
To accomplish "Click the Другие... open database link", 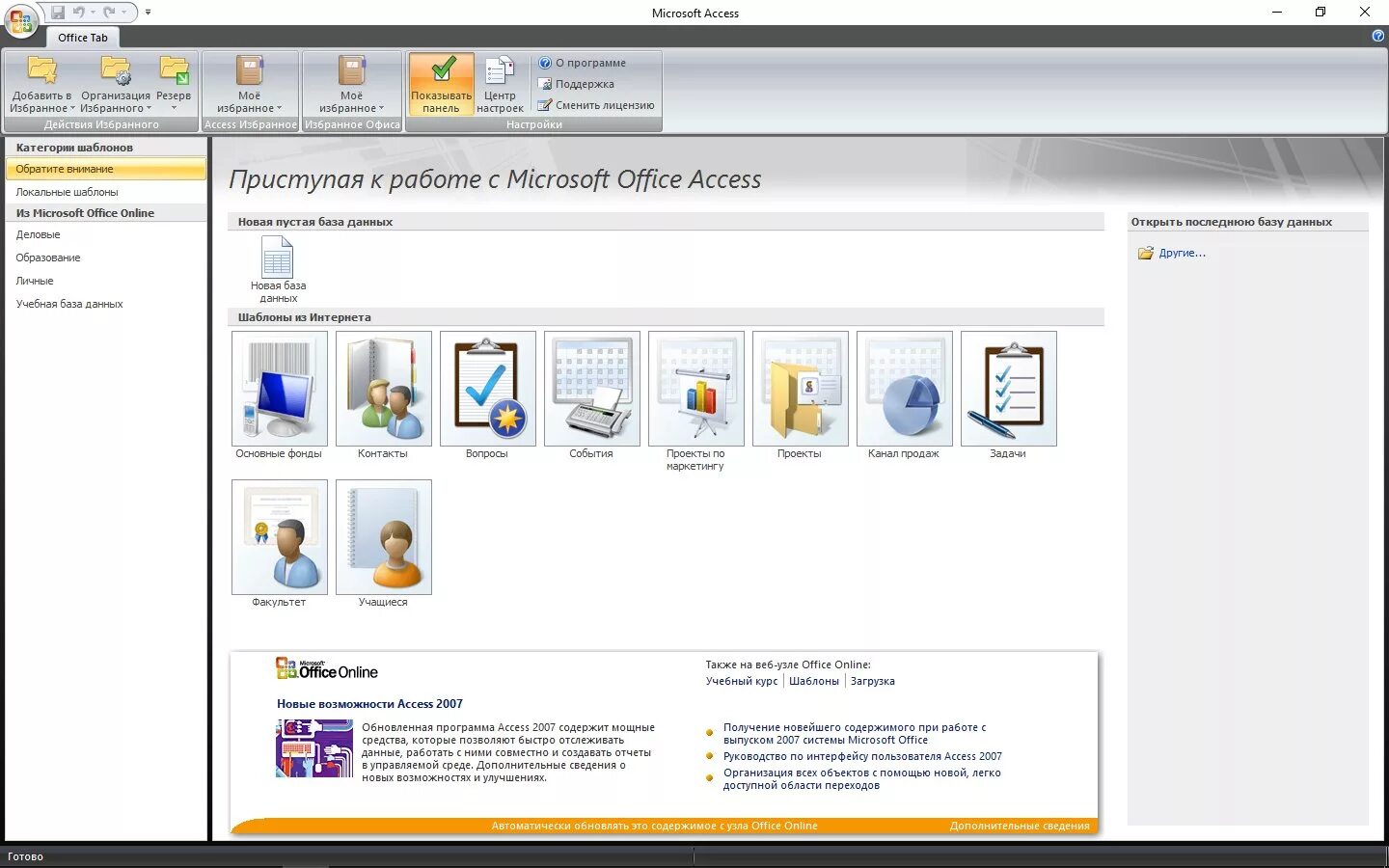I will (x=1183, y=253).
